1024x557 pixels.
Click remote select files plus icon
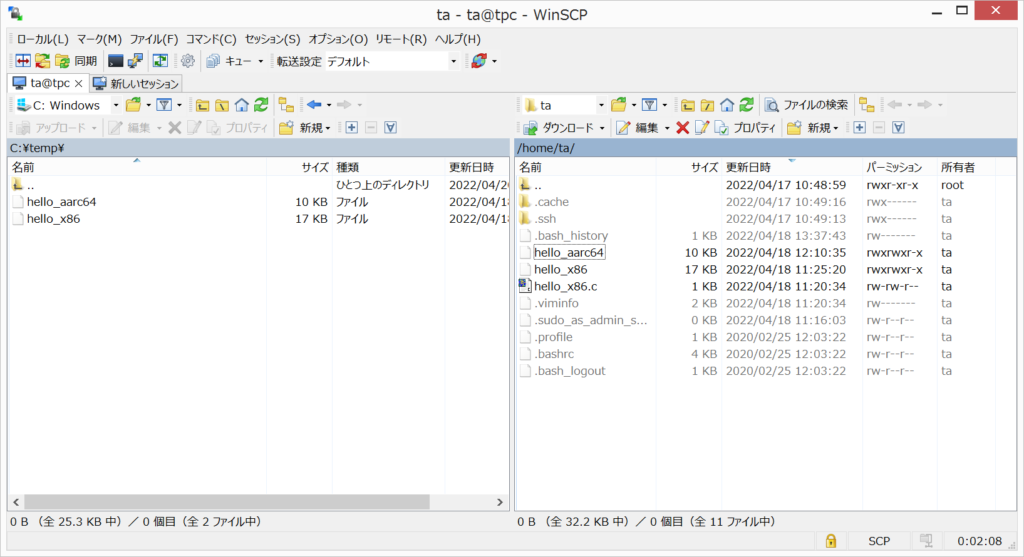[859, 128]
